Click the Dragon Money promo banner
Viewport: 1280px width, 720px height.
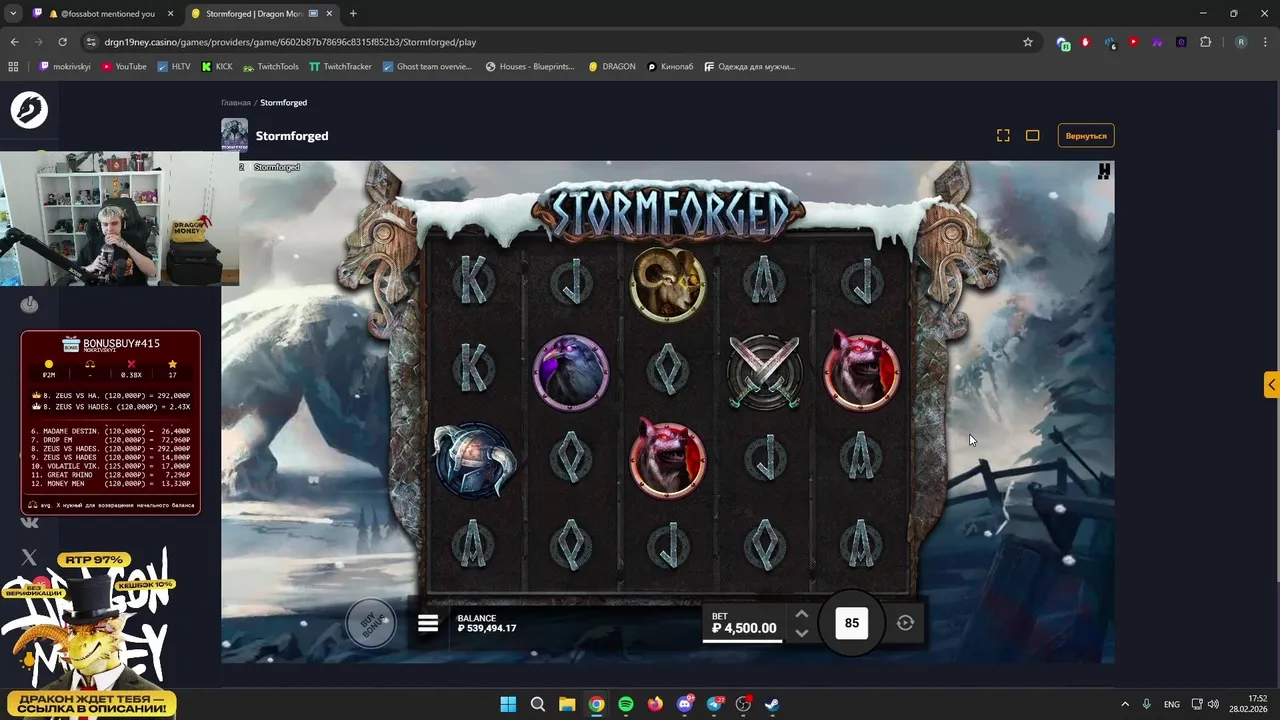coord(90,634)
